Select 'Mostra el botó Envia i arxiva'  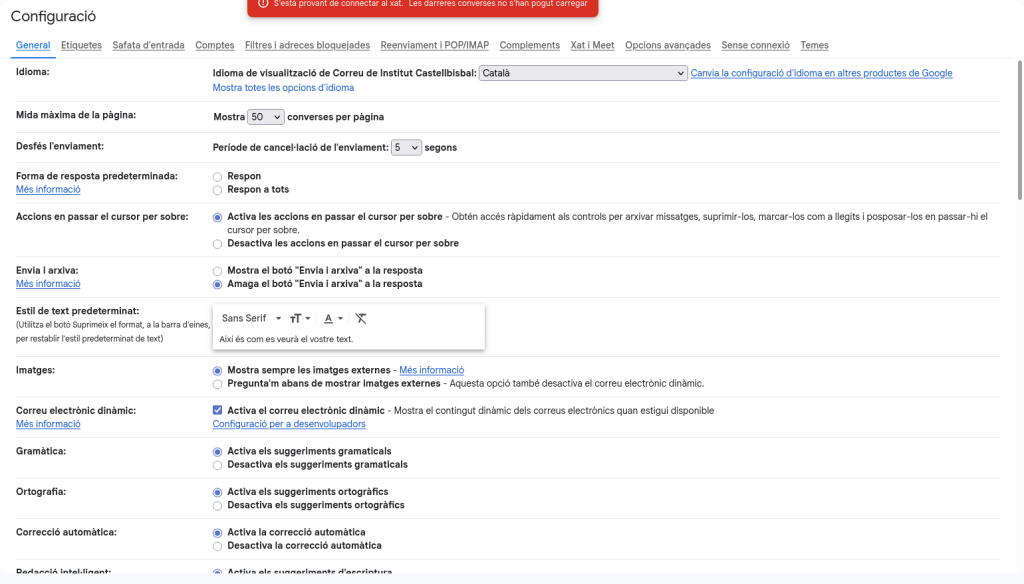[x=218, y=271]
